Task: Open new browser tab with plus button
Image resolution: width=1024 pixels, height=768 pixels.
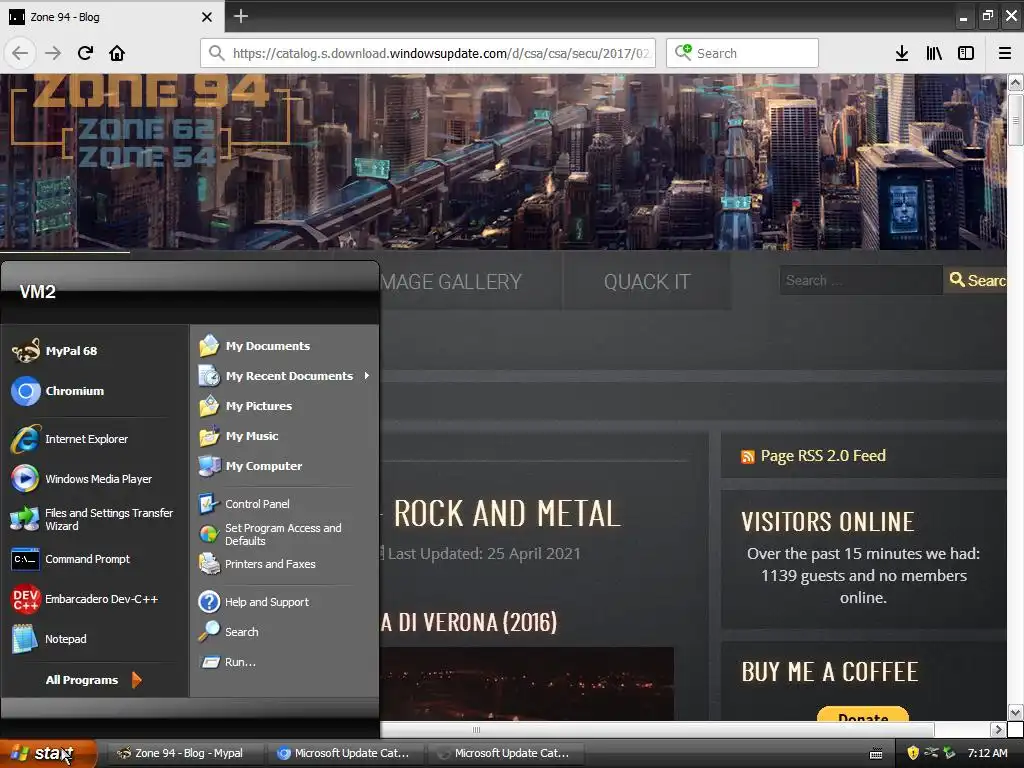Action: [241, 16]
